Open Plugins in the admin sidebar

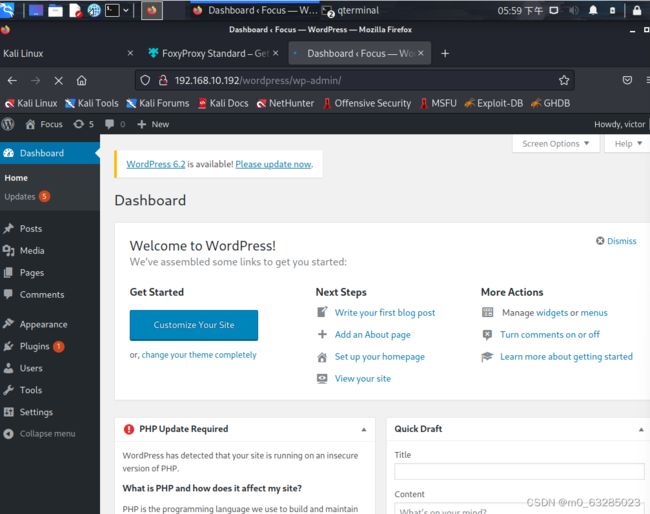click(x=50, y=346)
